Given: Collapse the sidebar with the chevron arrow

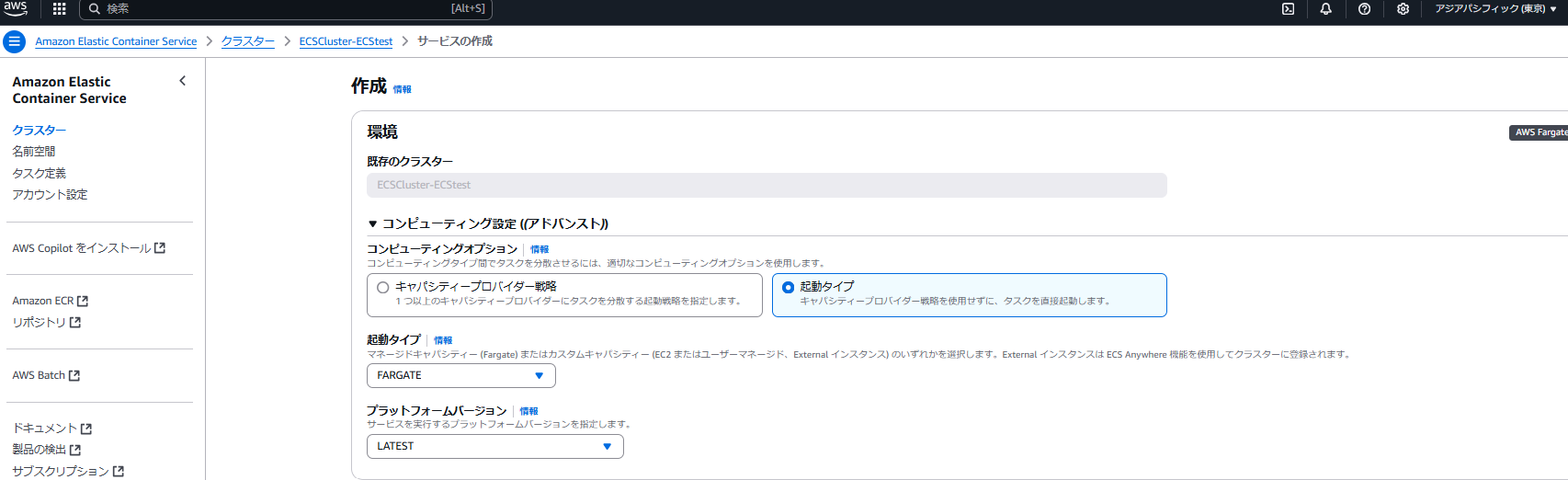Looking at the screenshot, I should (x=182, y=81).
